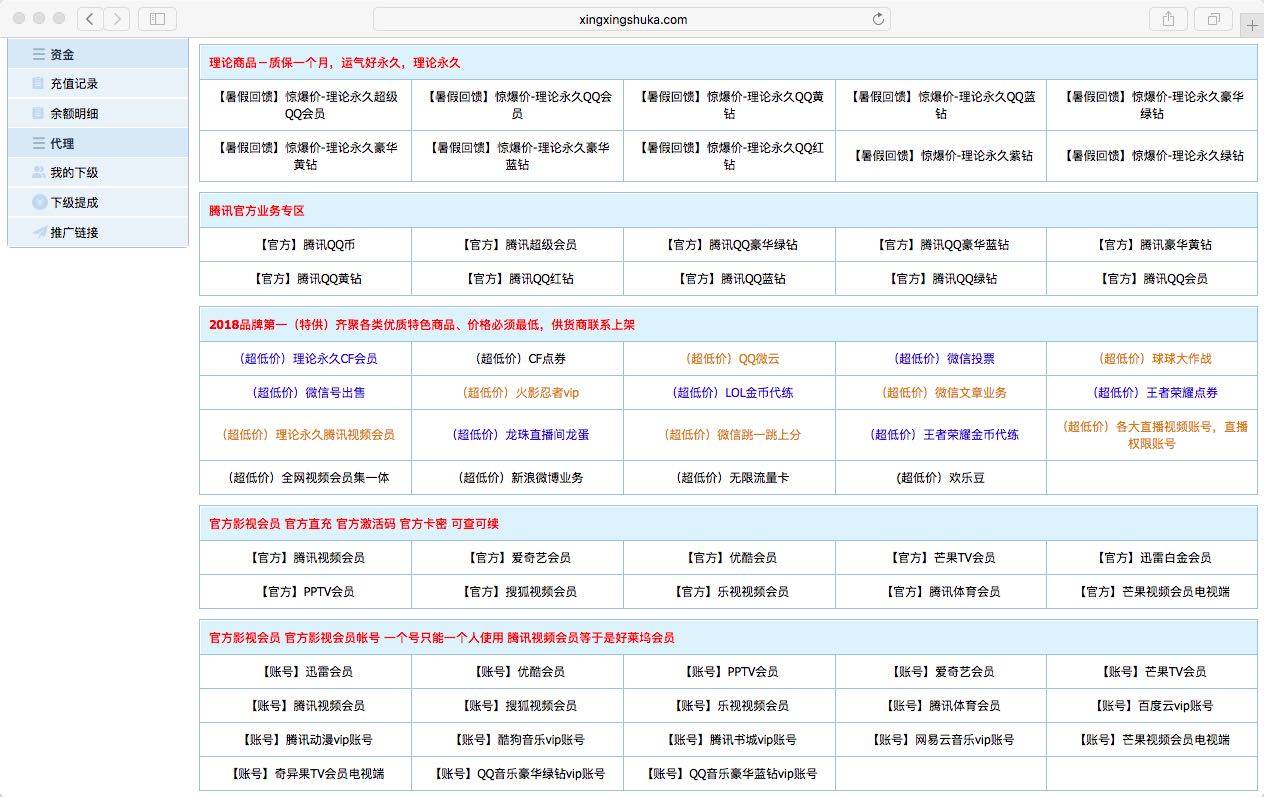The width and height of the screenshot is (1264, 797).
Task: Open 理论永久豪华黄钻 product
Action: click(x=306, y=155)
